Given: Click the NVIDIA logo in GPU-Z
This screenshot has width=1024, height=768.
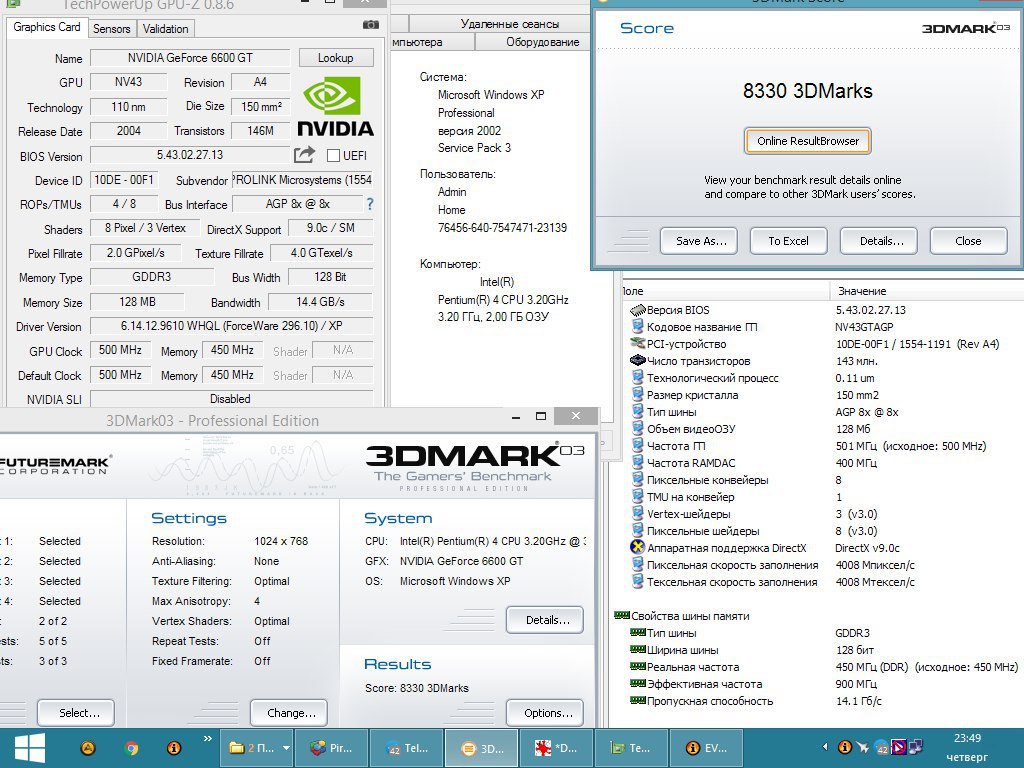Looking at the screenshot, I should coord(335,106).
